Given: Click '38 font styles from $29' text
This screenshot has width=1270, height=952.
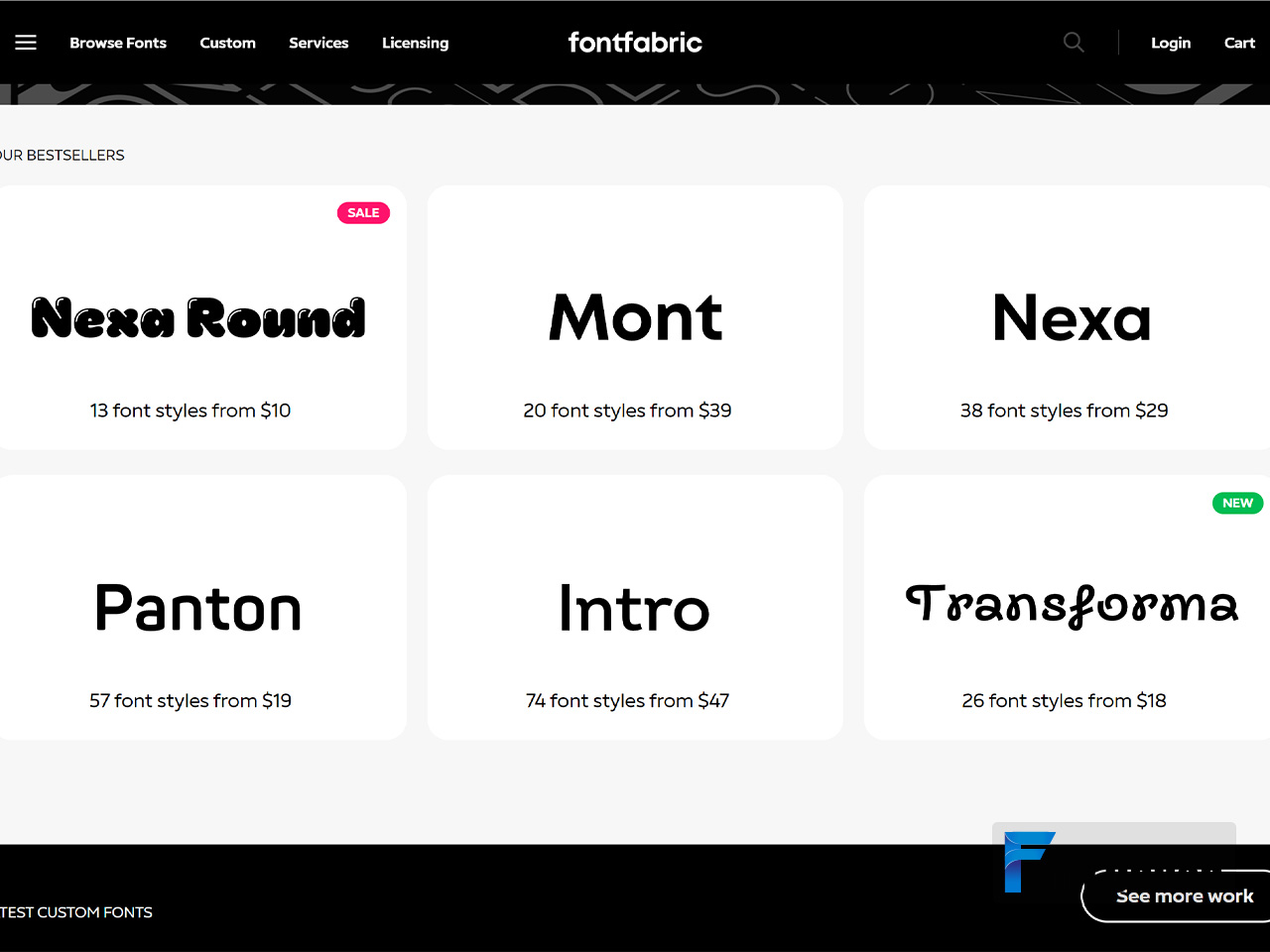Looking at the screenshot, I should point(1064,411).
